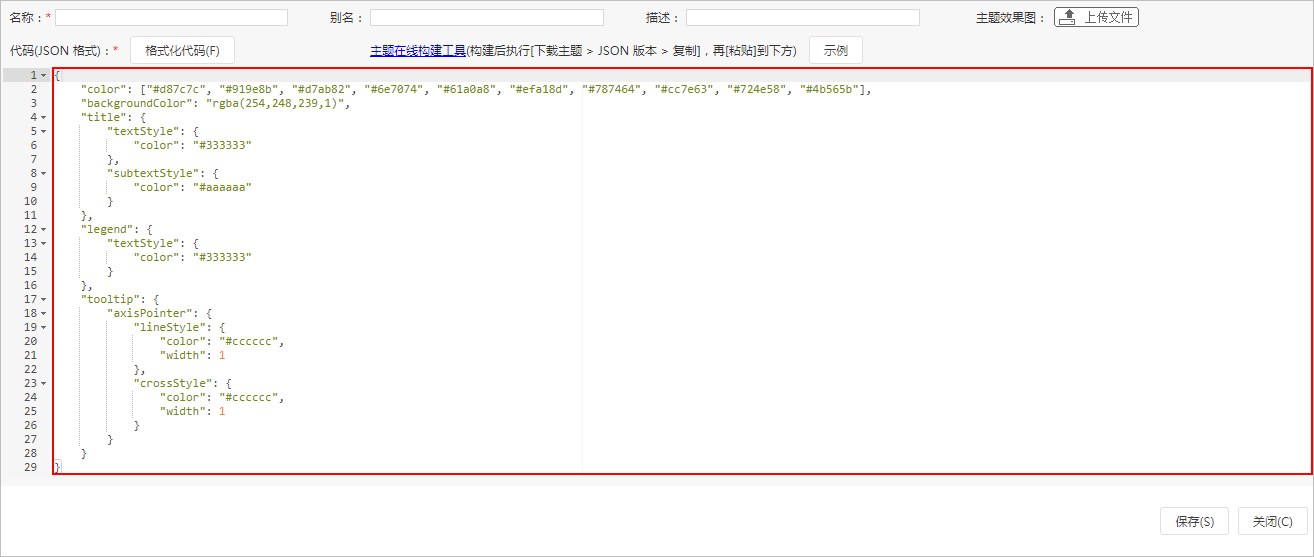Click "rgba(254,248,239,1)" value in code
This screenshot has width=1314, height=557.
point(275,103)
